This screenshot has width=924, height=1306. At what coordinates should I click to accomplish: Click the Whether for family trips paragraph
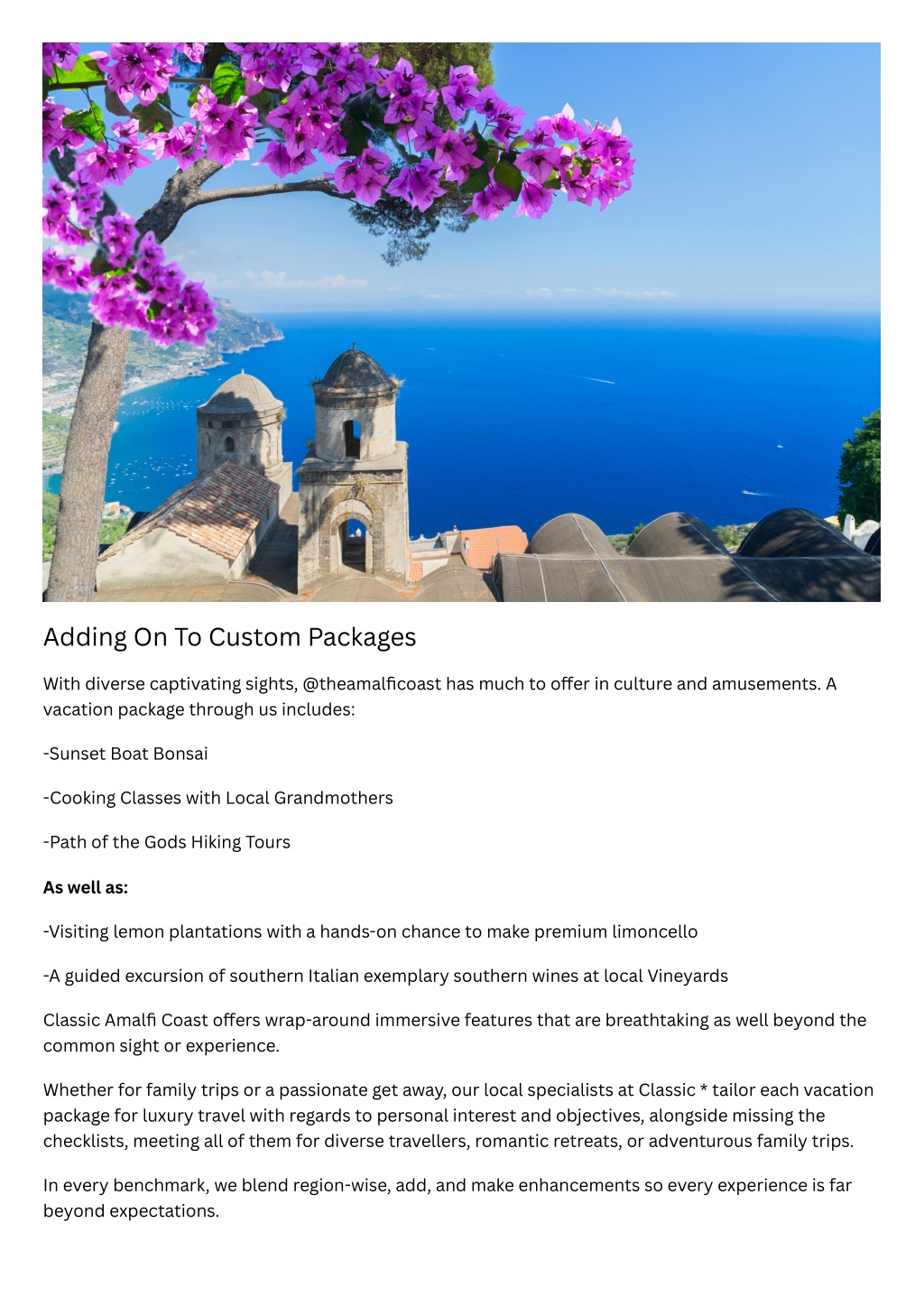[x=458, y=1116]
